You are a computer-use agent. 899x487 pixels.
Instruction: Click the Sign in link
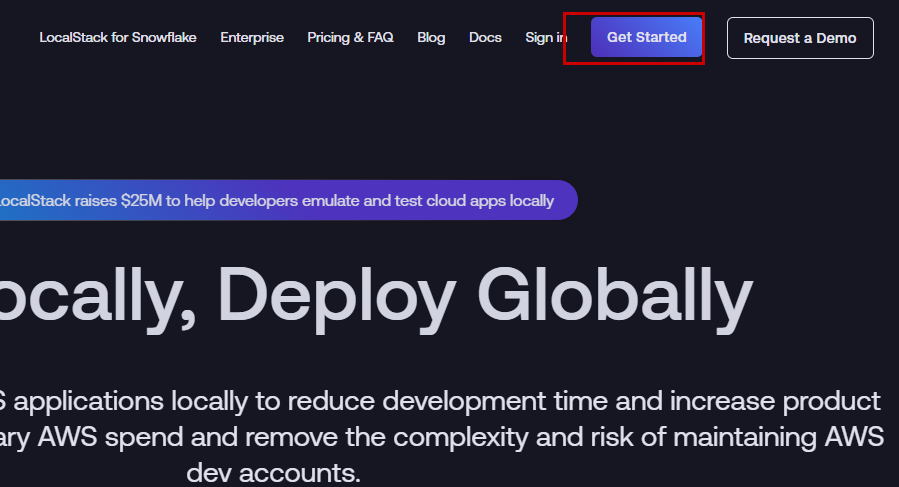click(x=546, y=37)
